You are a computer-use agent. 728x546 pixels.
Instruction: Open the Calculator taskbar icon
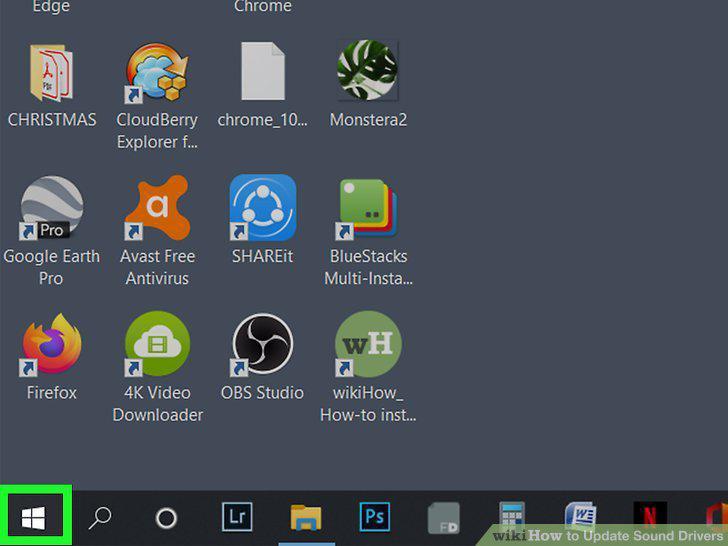tap(512, 517)
